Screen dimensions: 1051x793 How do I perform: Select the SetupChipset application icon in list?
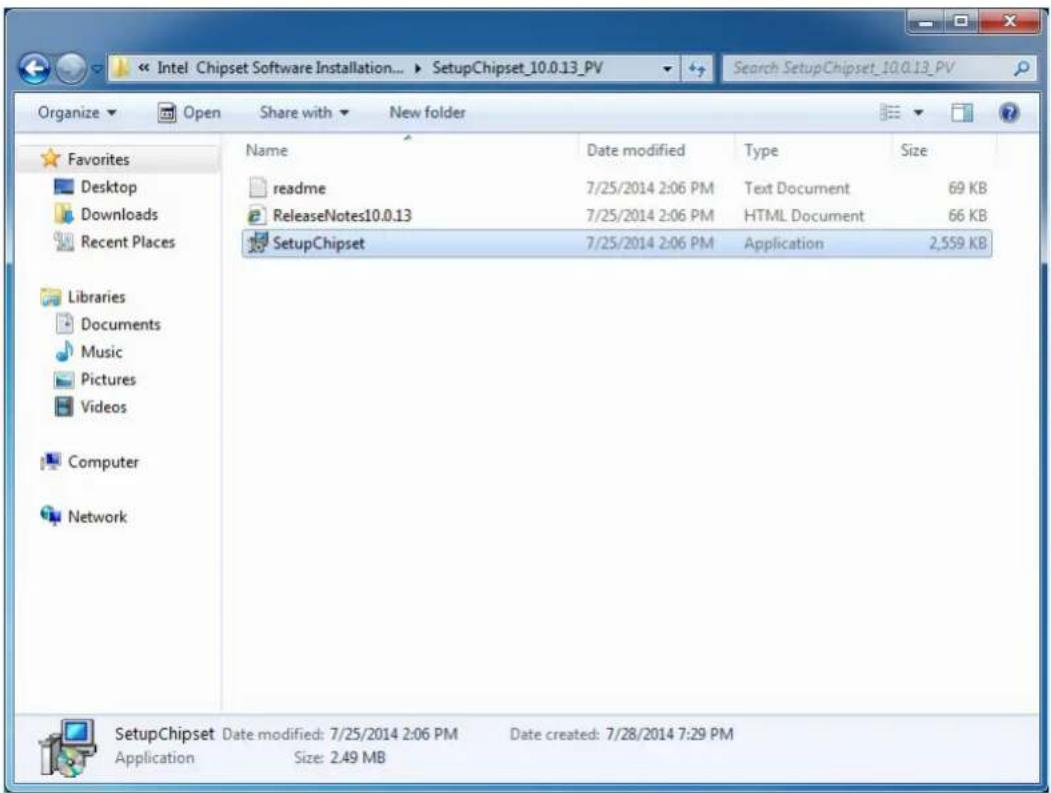[257, 243]
